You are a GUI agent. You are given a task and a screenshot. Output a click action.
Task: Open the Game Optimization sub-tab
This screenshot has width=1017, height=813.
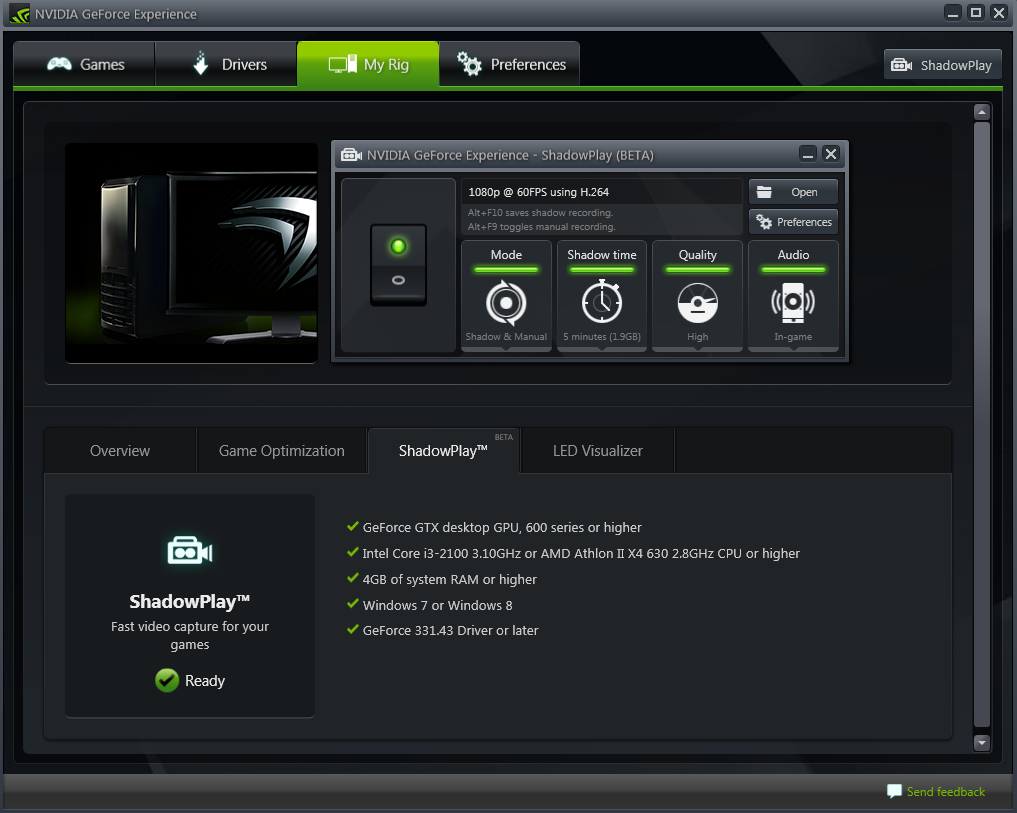(x=281, y=451)
